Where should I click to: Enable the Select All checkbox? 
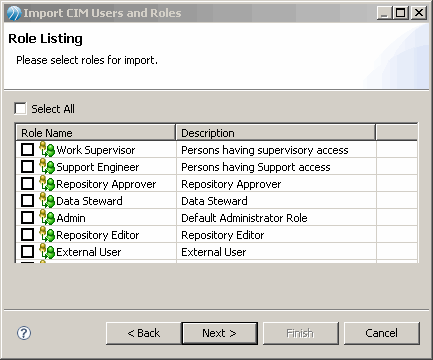(x=20, y=108)
